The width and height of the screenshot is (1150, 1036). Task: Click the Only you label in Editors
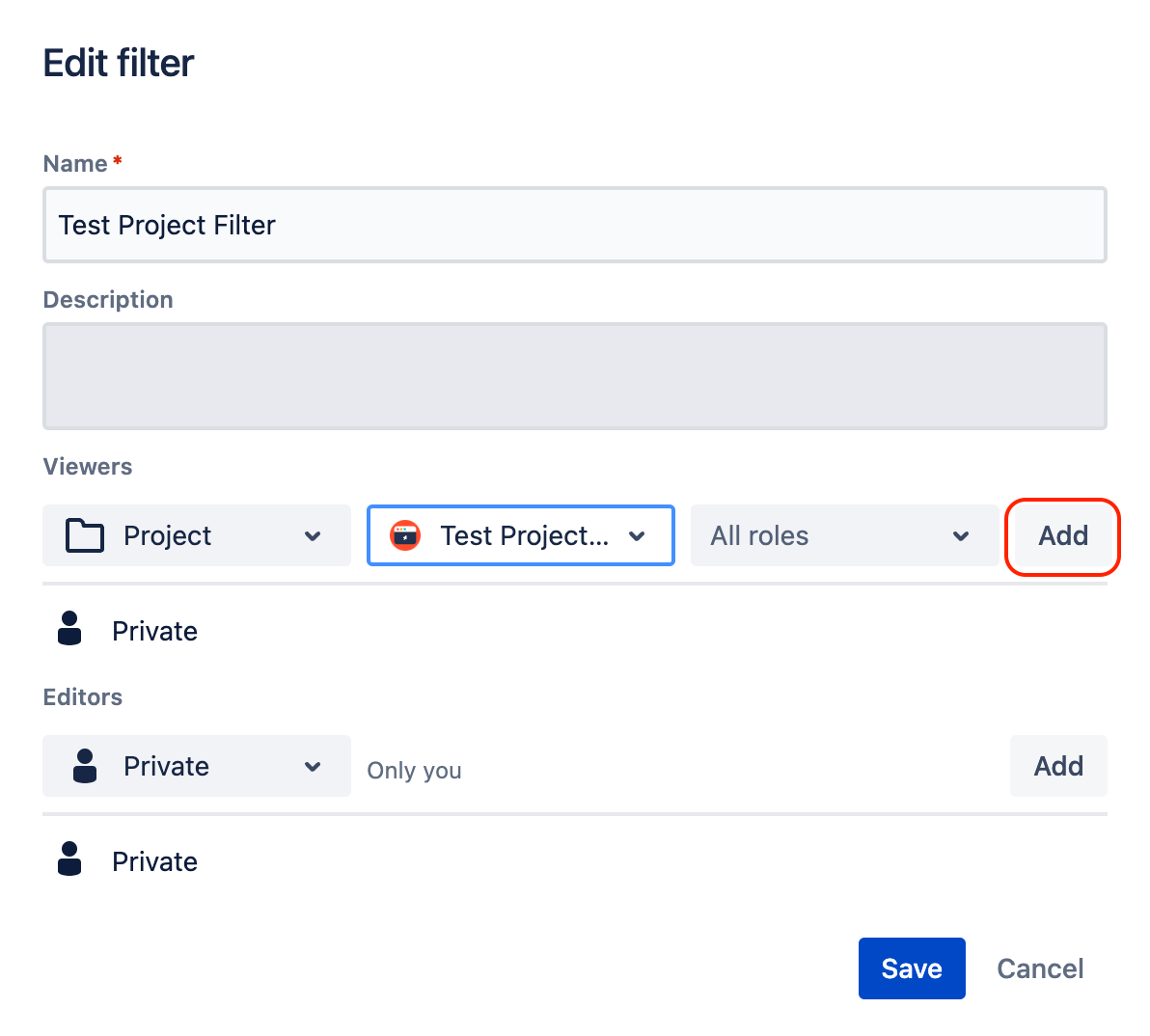click(413, 770)
